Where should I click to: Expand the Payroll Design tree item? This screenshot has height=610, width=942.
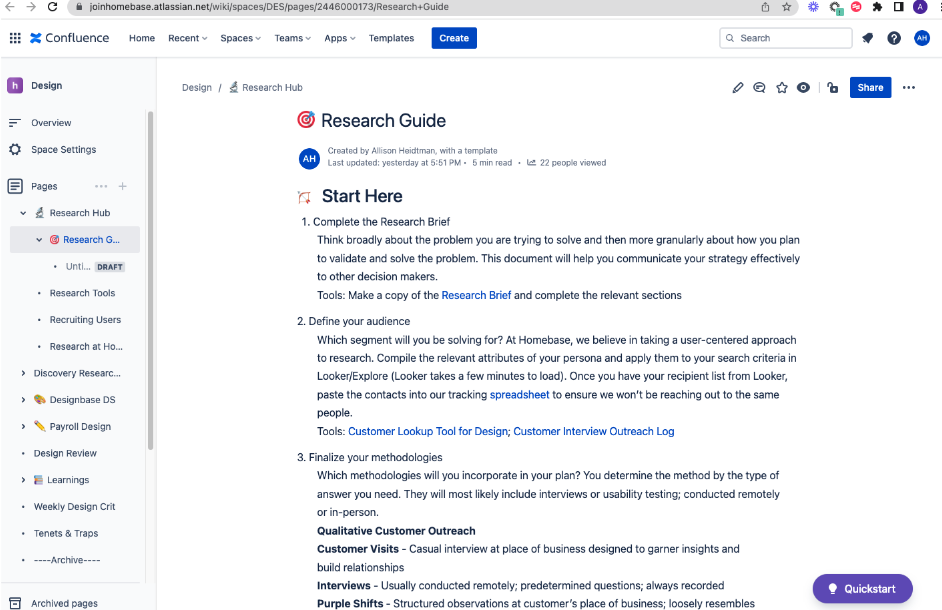click(23, 427)
